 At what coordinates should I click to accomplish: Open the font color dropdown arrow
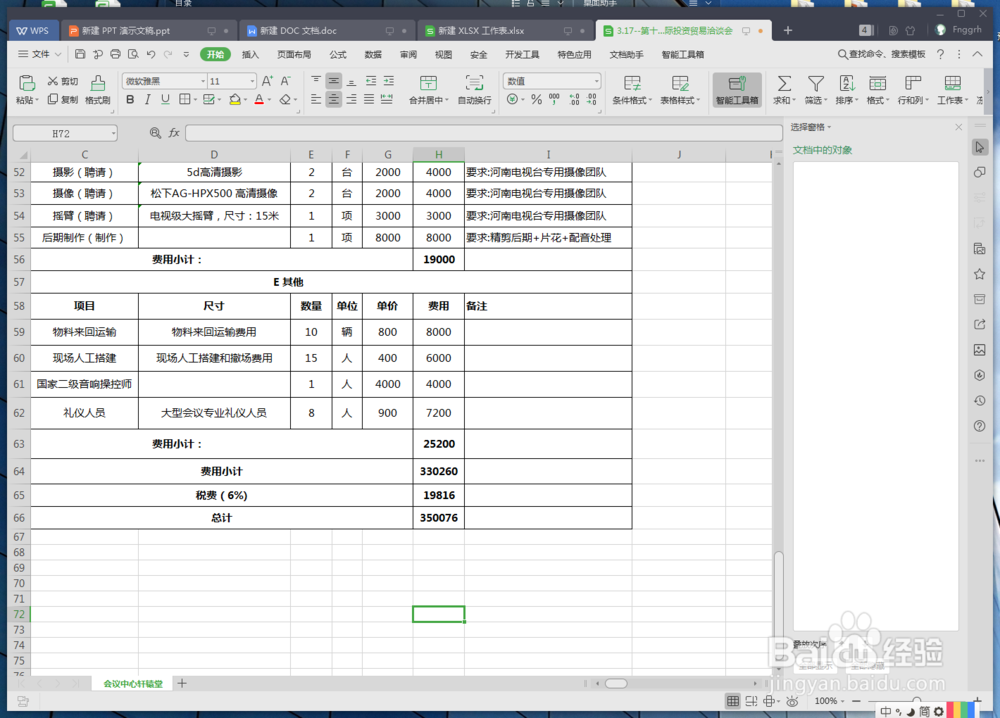[x=269, y=100]
